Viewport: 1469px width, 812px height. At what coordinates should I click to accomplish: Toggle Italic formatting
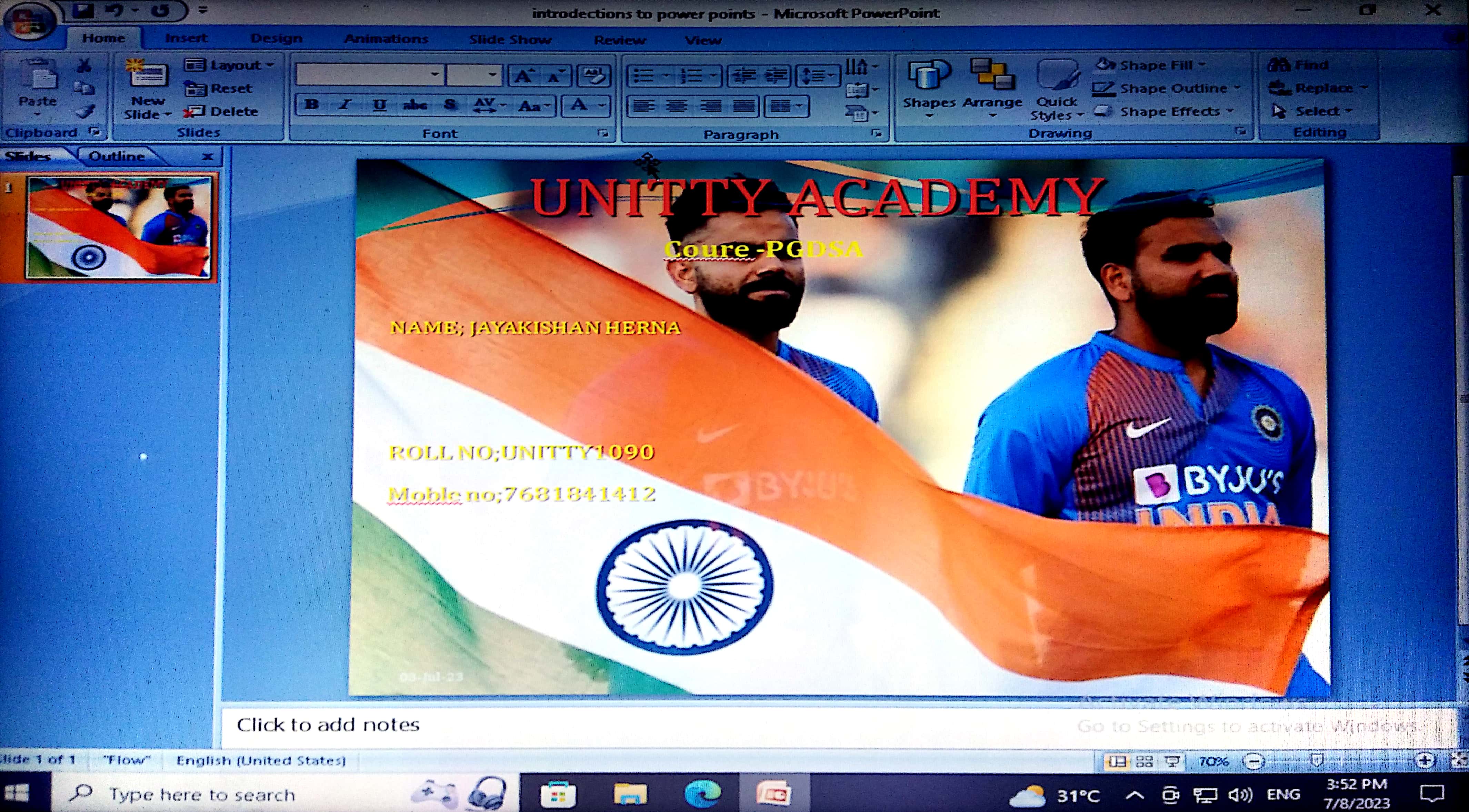coord(344,105)
